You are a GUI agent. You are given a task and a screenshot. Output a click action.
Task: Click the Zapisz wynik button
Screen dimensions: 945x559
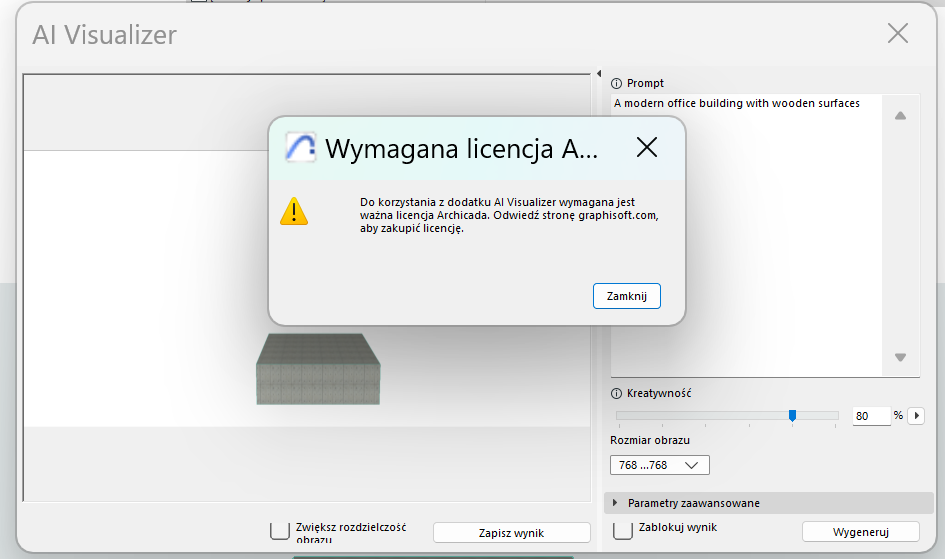pyautogui.click(x=511, y=532)
